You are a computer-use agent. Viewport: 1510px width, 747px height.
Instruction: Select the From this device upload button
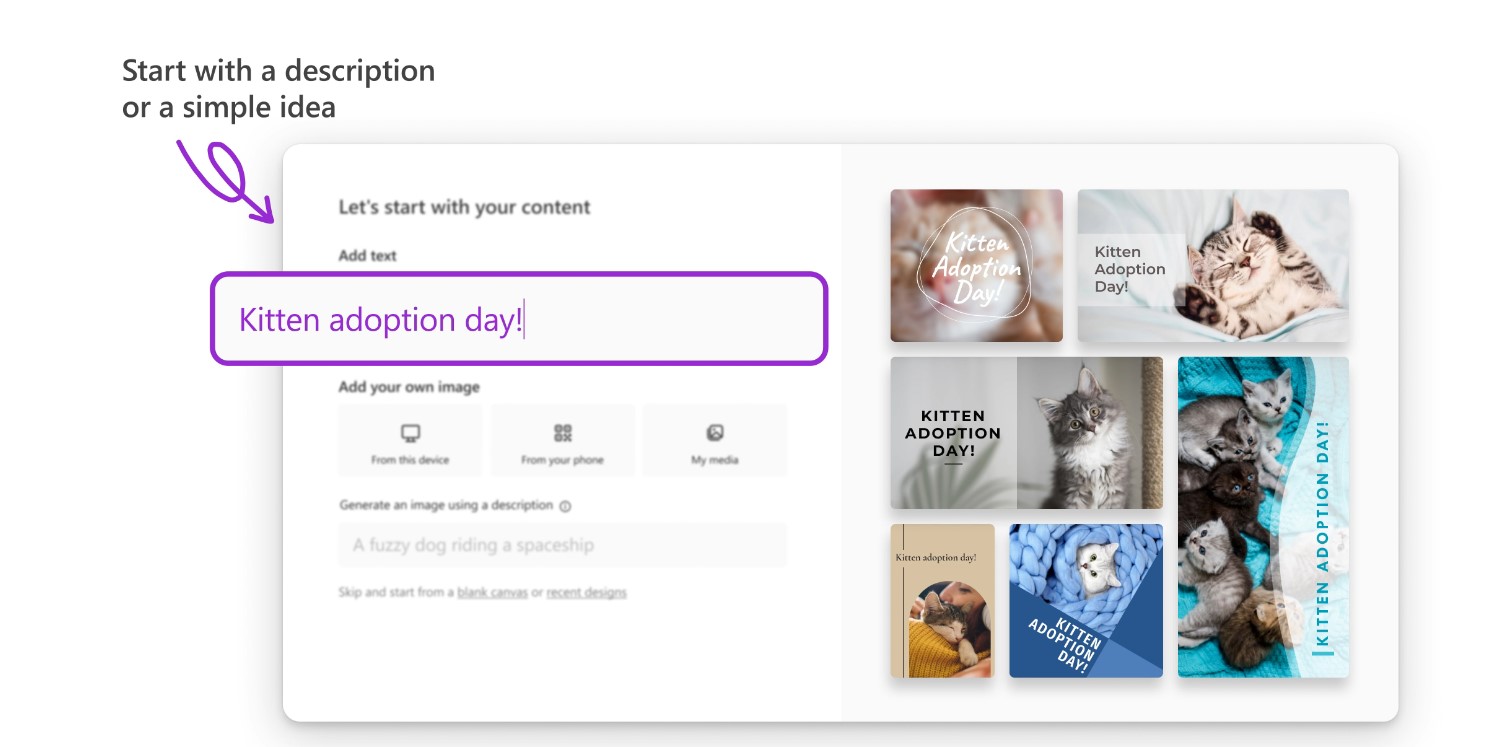(410, 440)
